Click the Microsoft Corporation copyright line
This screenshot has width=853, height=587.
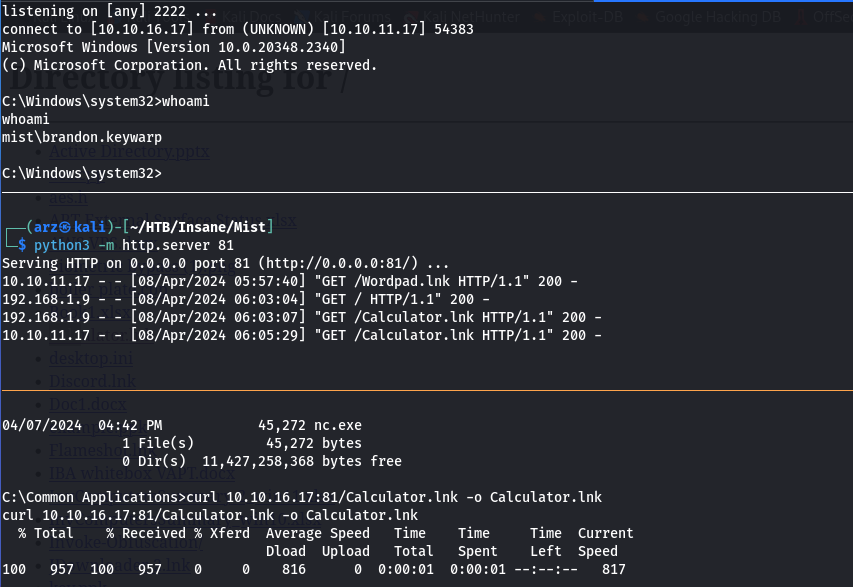tap(189, 65)
